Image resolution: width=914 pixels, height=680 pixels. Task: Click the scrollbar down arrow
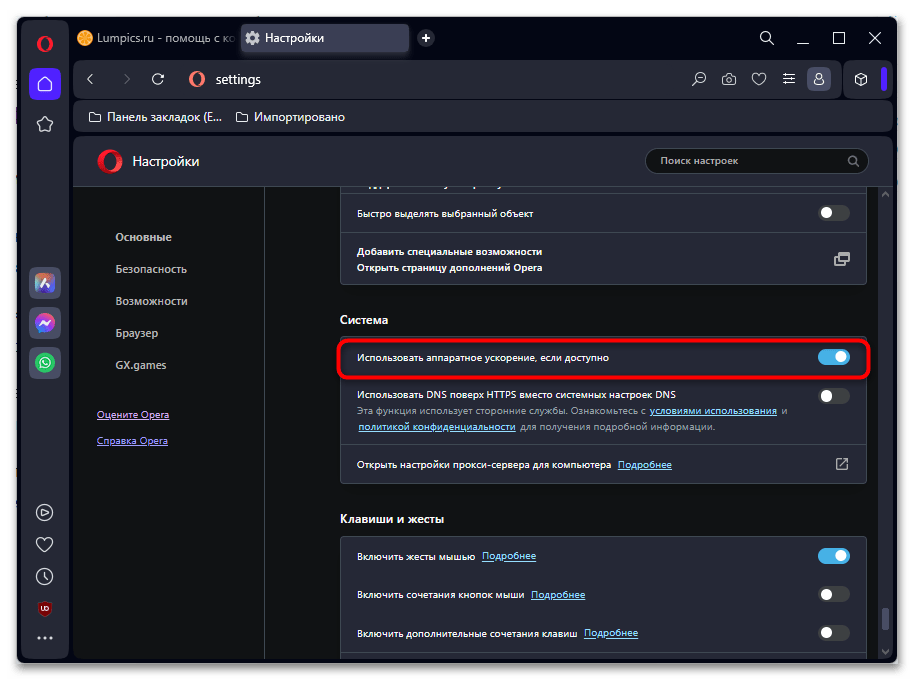[885, 651]
